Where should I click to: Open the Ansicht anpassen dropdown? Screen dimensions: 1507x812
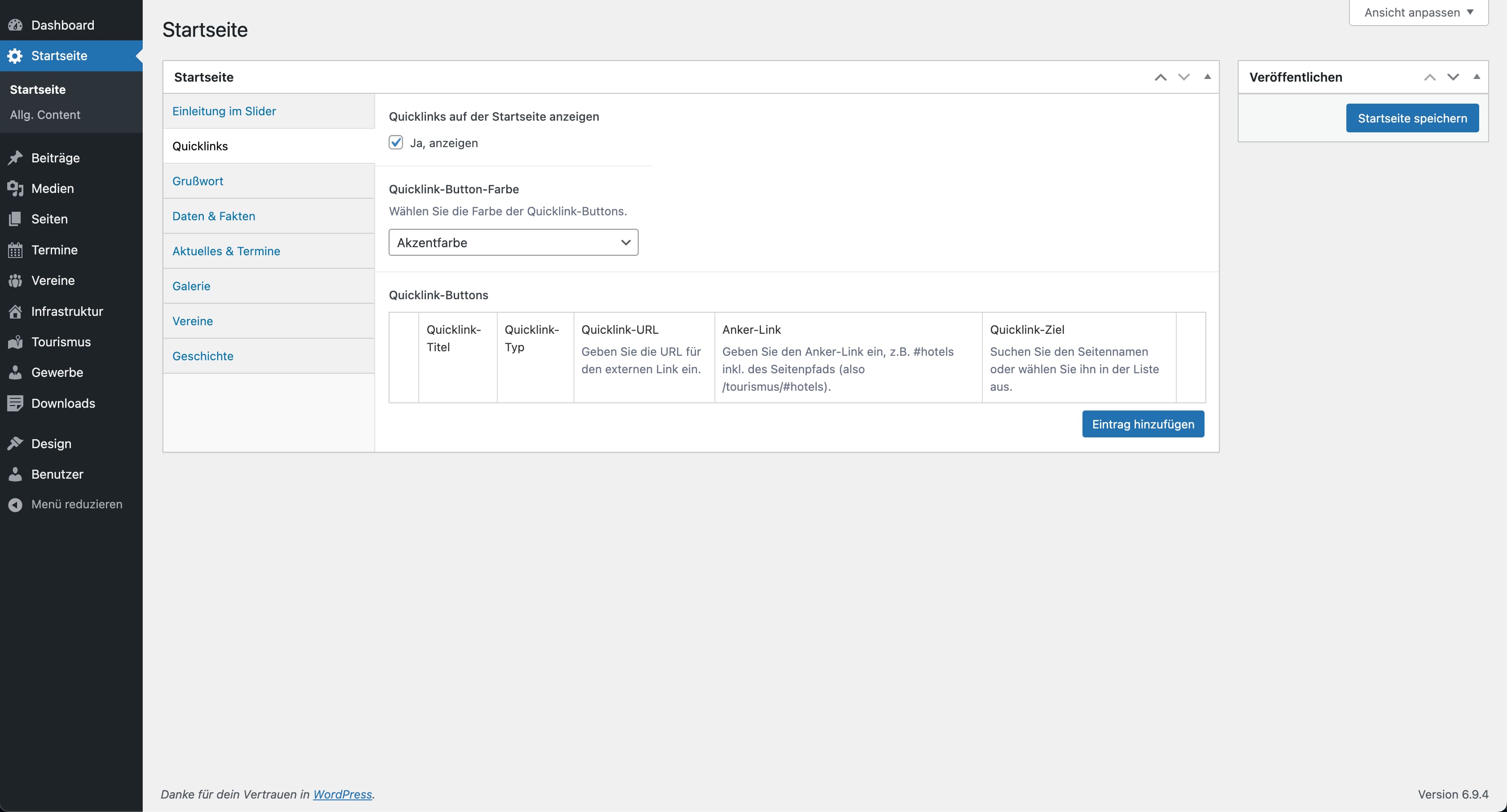1418,12
